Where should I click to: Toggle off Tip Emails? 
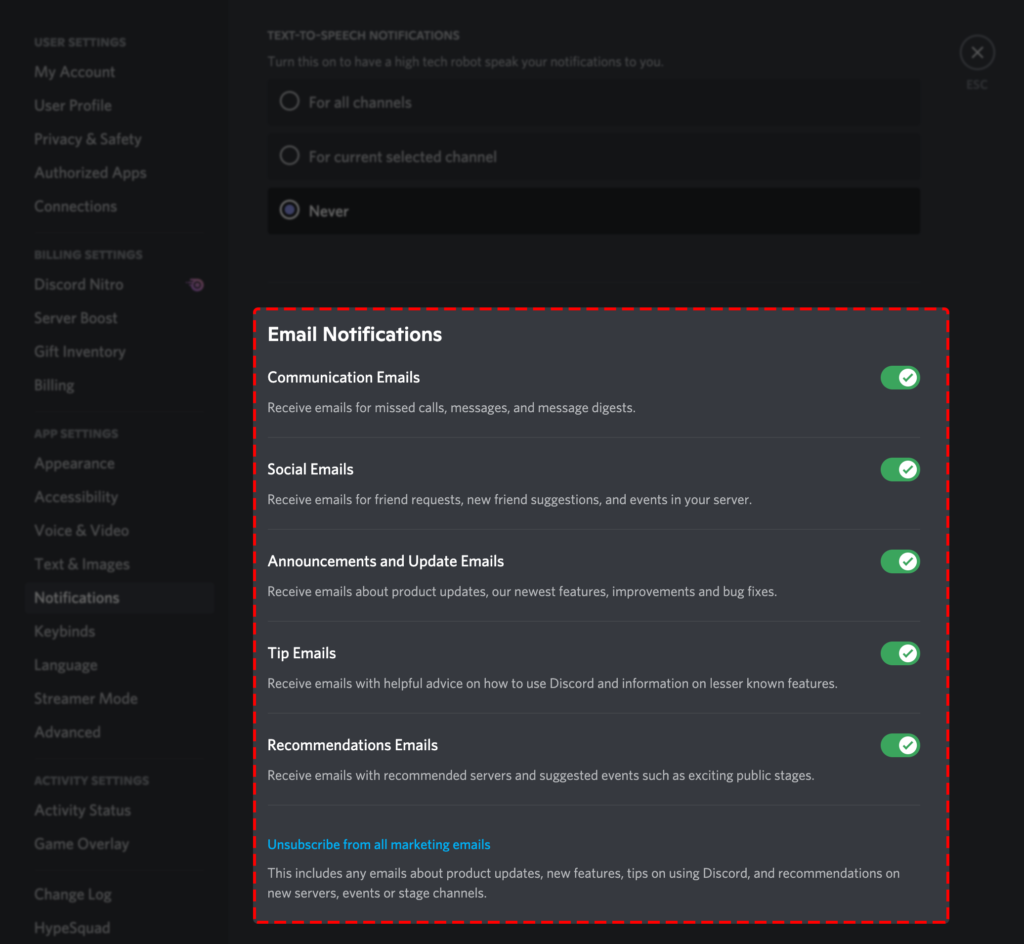pos(899,653)
